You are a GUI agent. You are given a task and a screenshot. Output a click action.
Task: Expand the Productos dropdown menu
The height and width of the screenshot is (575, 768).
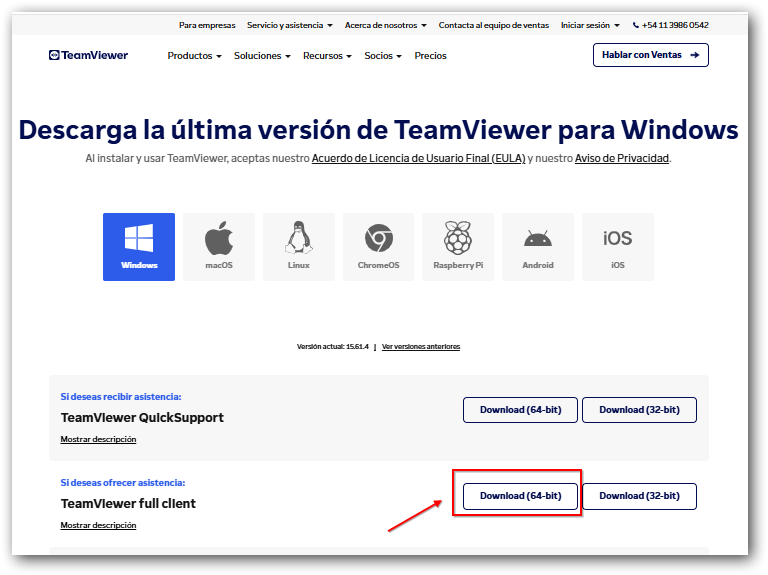[194, 56]
